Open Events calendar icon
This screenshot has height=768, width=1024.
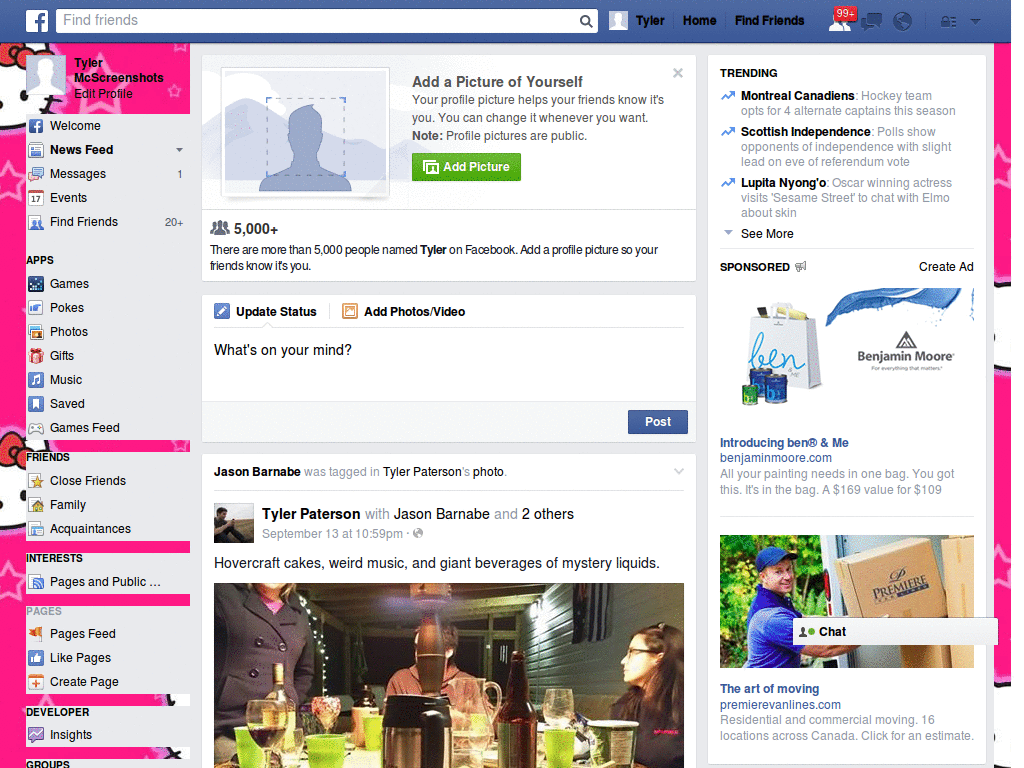tap(36, 198)
